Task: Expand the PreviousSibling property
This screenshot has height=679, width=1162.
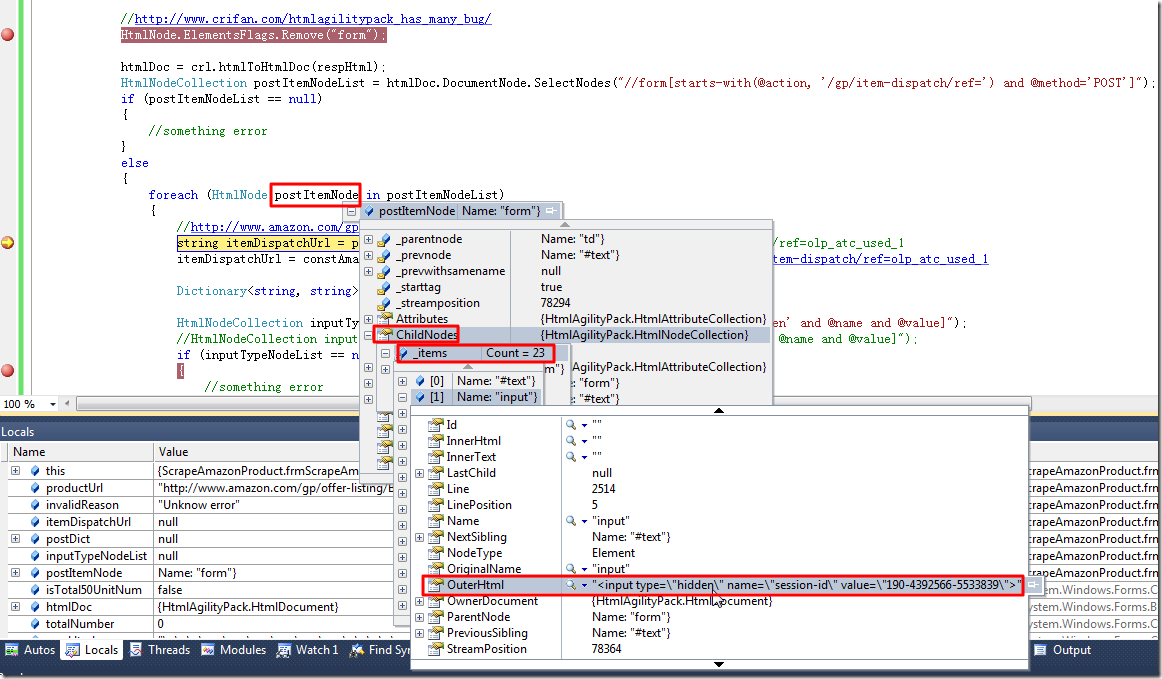Action: pyautogui.click(x=419, y=633)
